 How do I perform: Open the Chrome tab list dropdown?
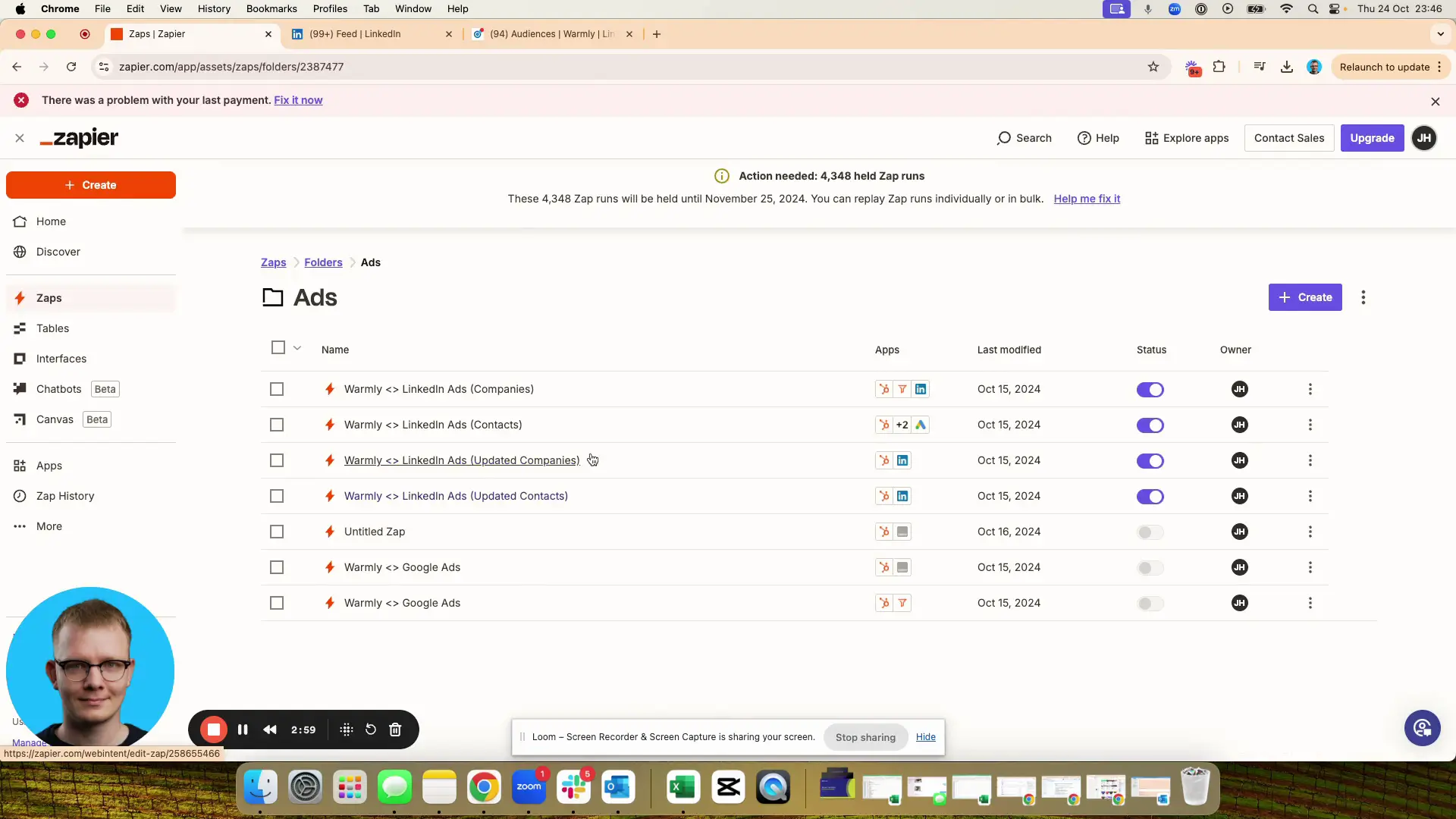click(1441, 34)
